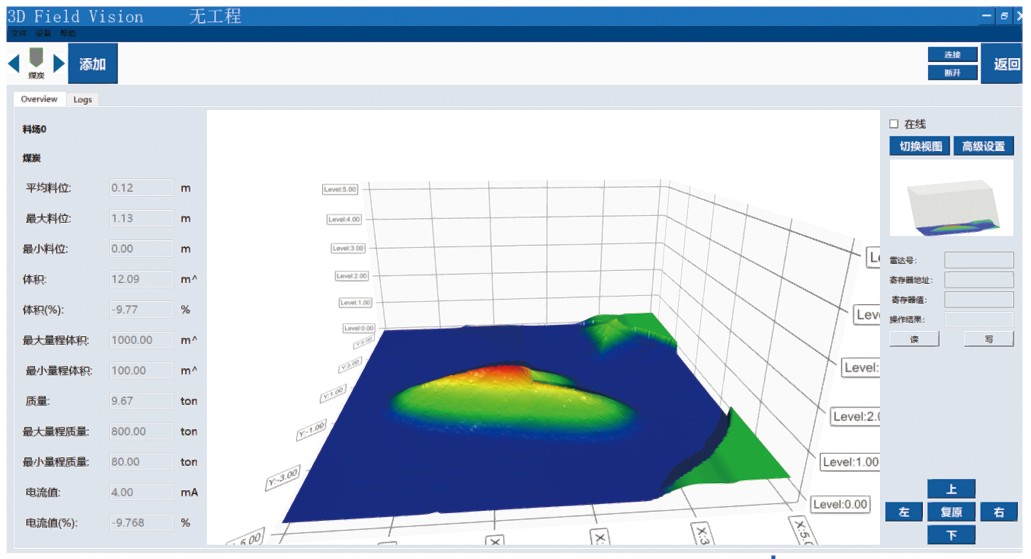
Task: Open the Overview tab
Action: coord(39,100)
